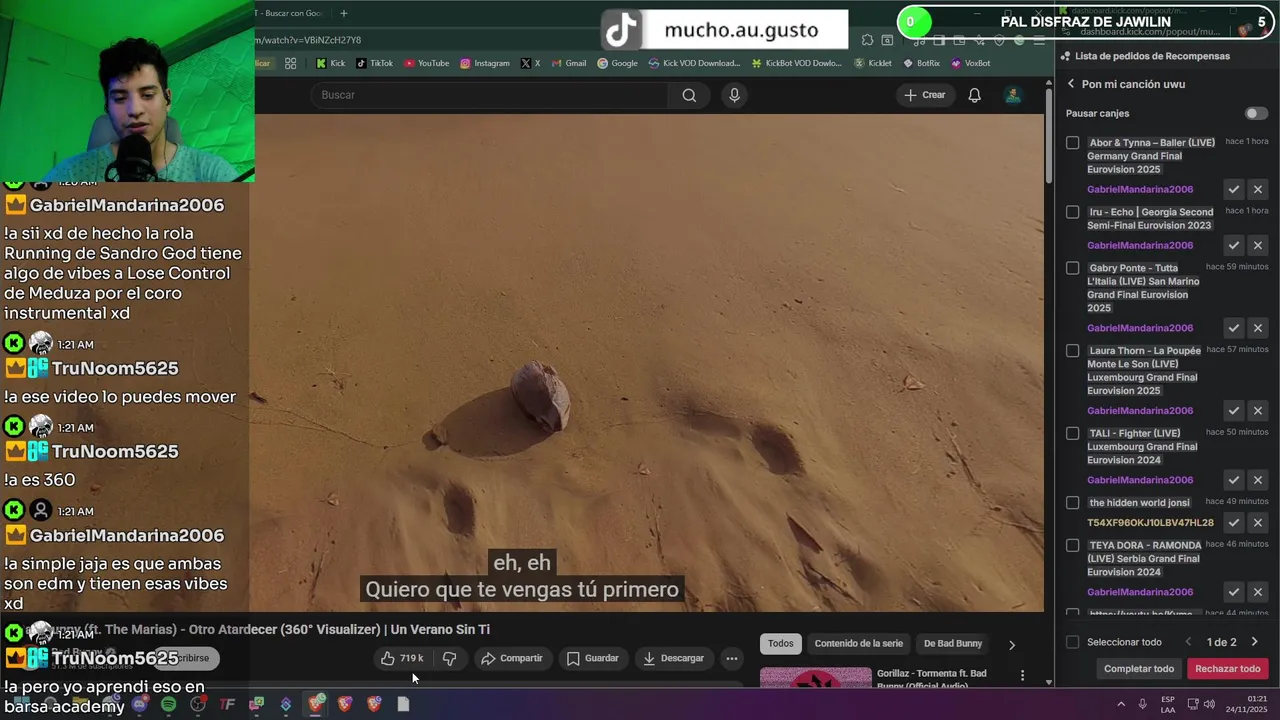Check the TEYA DORA RAMONDA checkbox
The image size is (1280, 720).
(x=1073, y=545)
